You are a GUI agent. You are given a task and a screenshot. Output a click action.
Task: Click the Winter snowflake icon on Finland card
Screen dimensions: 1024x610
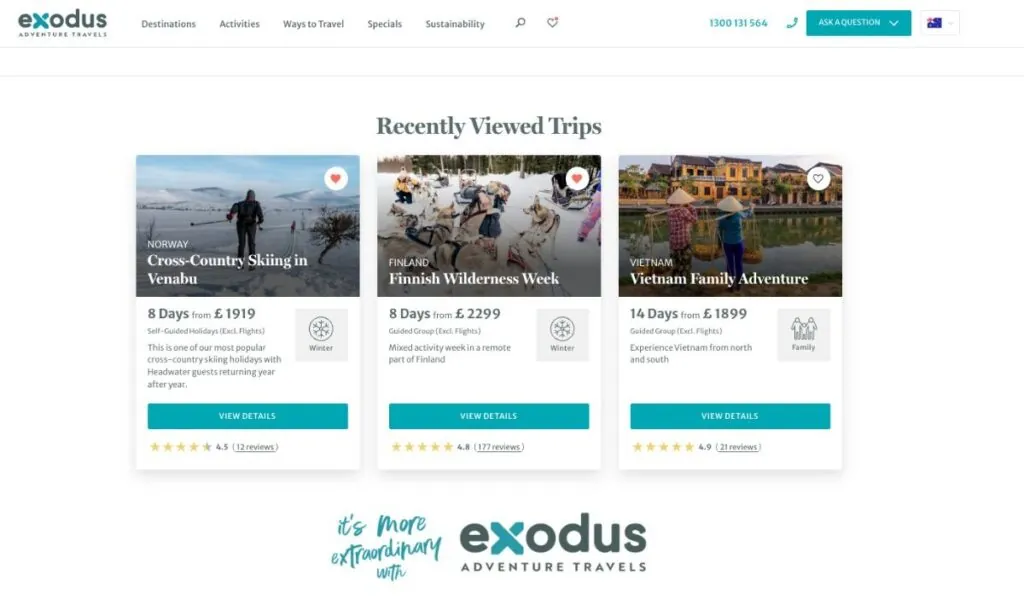coord(562,329)
